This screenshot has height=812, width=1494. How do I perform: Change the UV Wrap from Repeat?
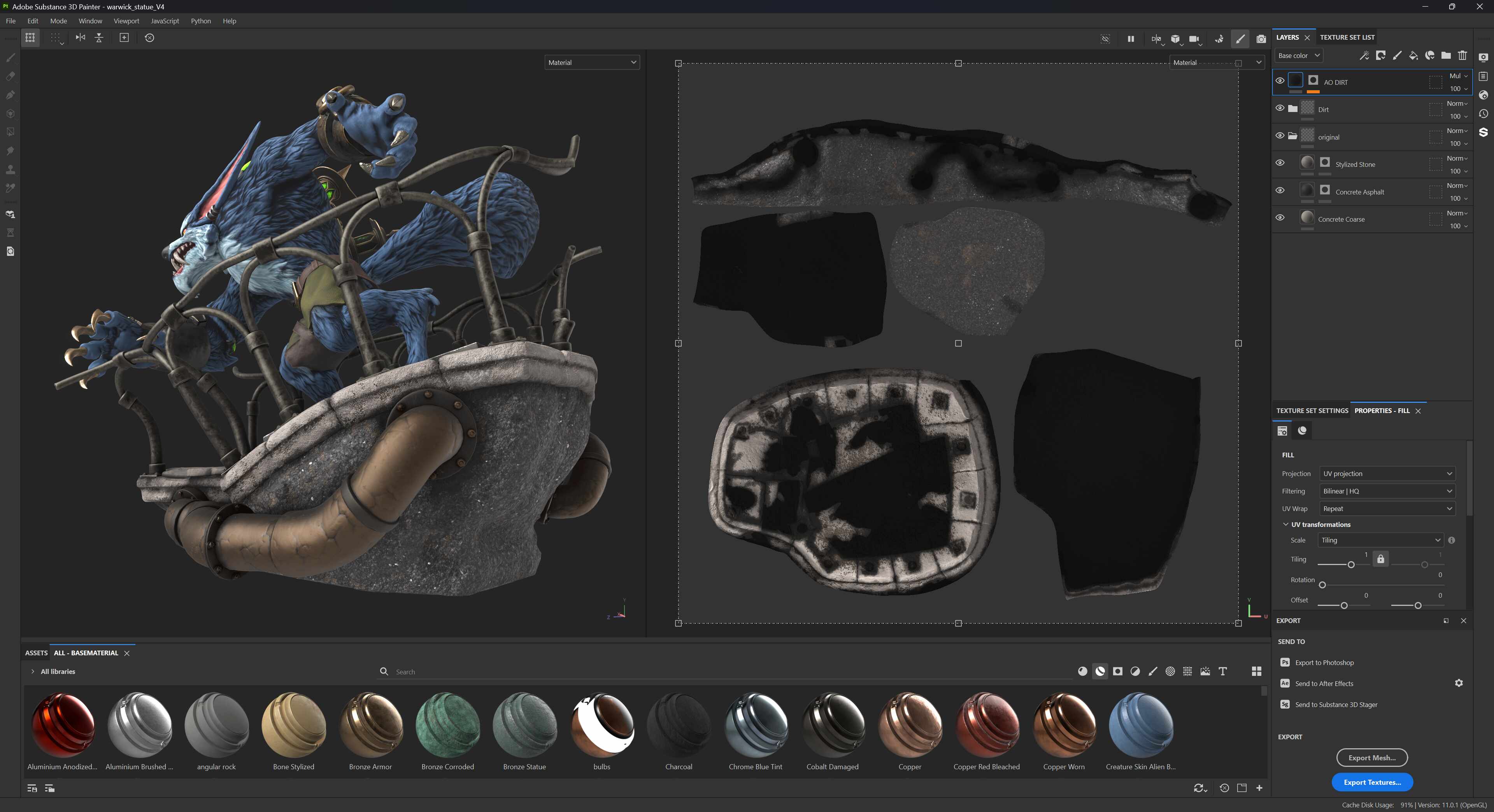pos(1387,508)
